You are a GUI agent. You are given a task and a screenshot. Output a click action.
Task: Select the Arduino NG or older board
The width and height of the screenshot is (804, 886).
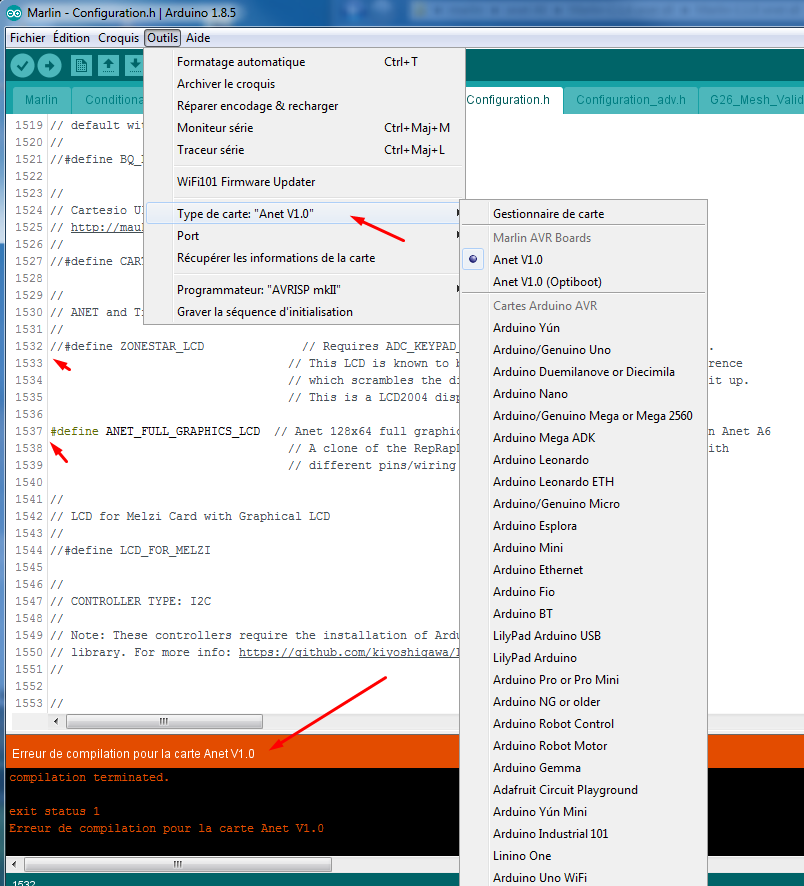click(x=584, y=702)
